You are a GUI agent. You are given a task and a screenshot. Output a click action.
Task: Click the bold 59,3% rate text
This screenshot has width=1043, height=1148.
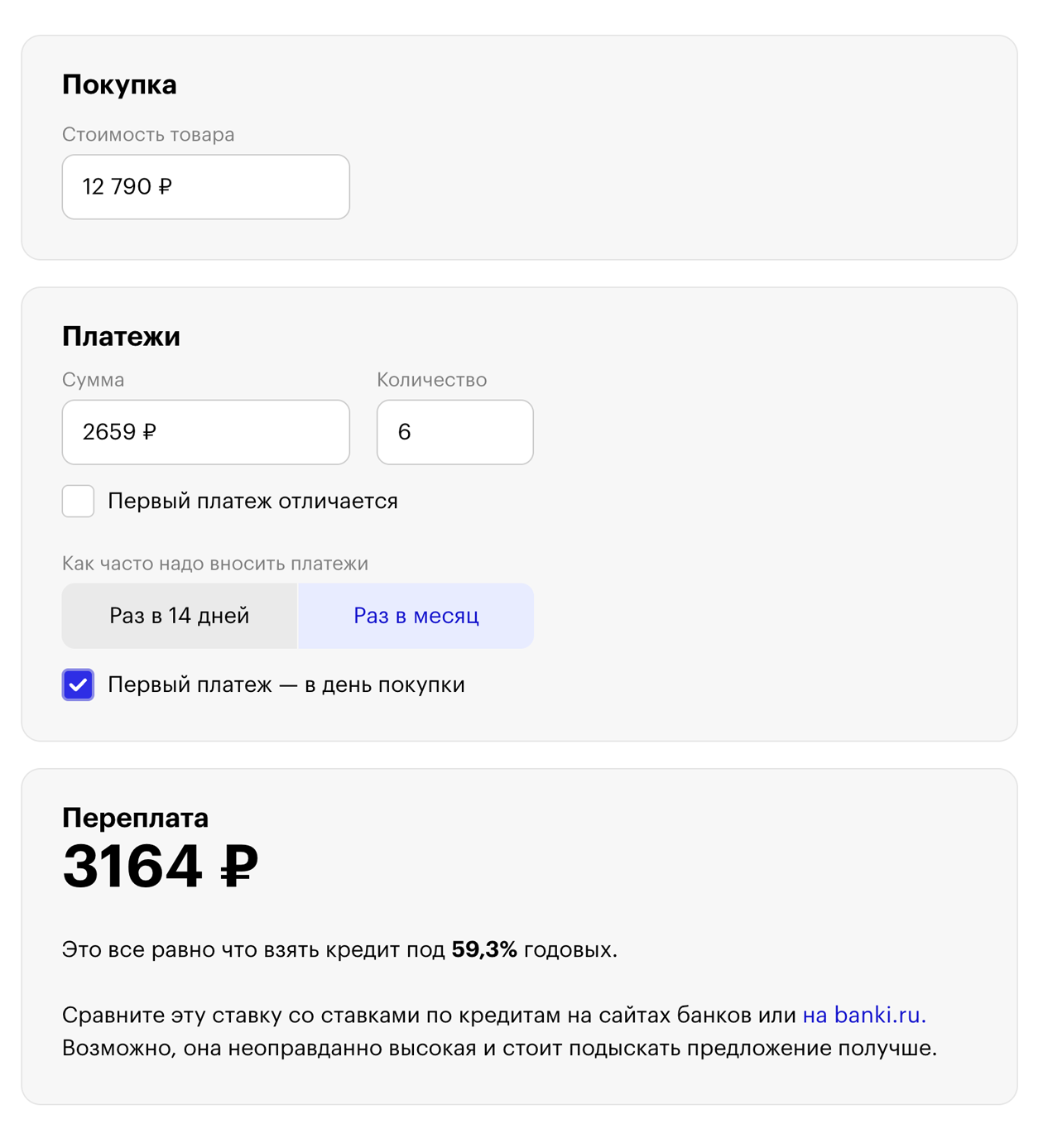click(x=484, y=949)
